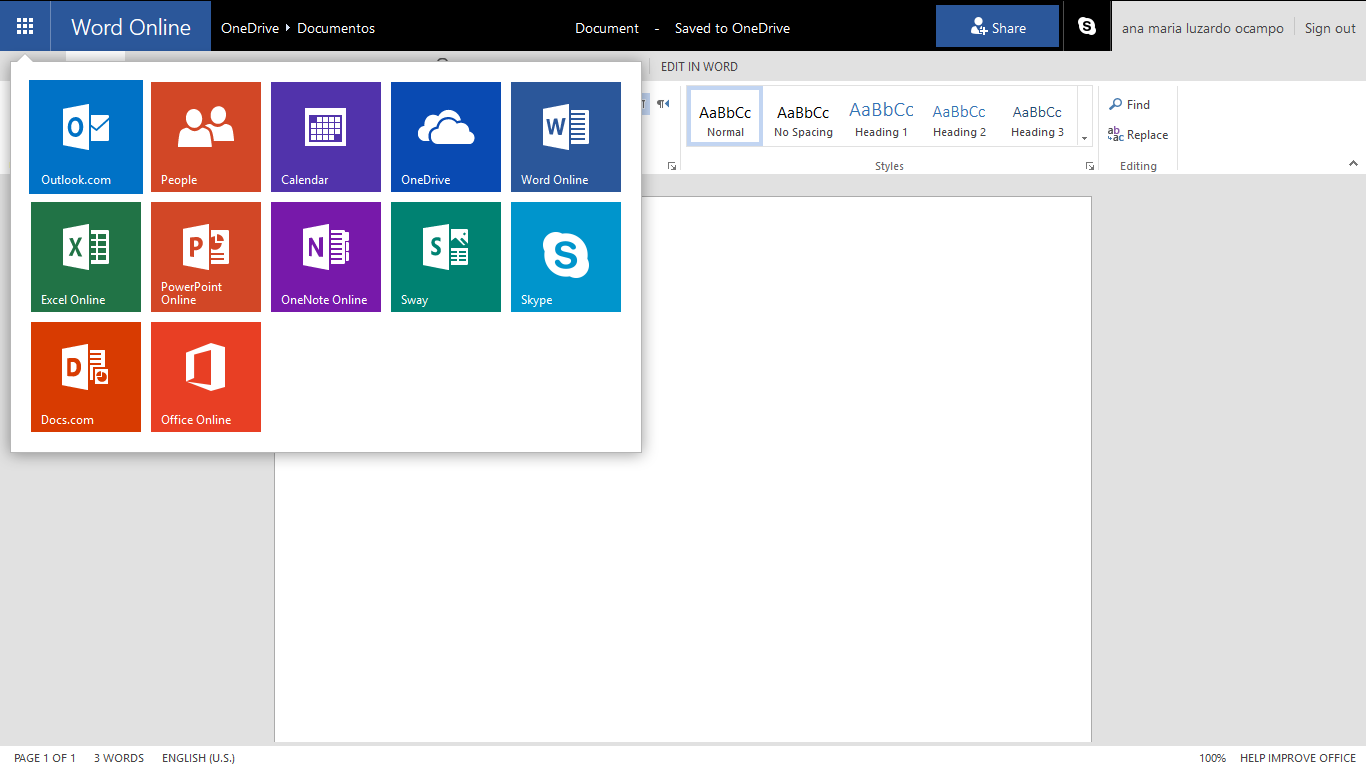Open Excel Online tile

86,257
